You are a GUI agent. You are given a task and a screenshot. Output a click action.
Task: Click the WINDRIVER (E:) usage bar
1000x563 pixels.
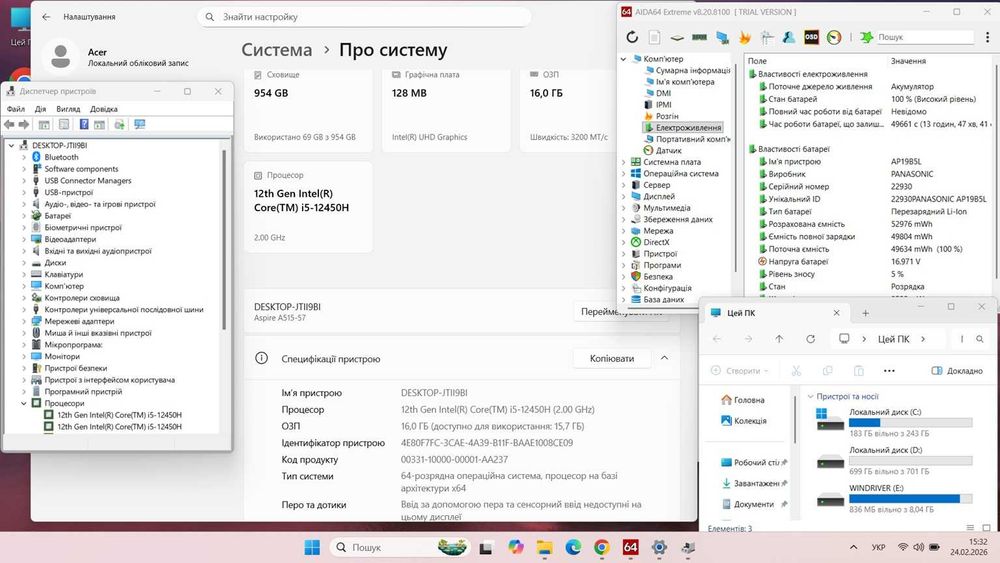tap(911, 499)
